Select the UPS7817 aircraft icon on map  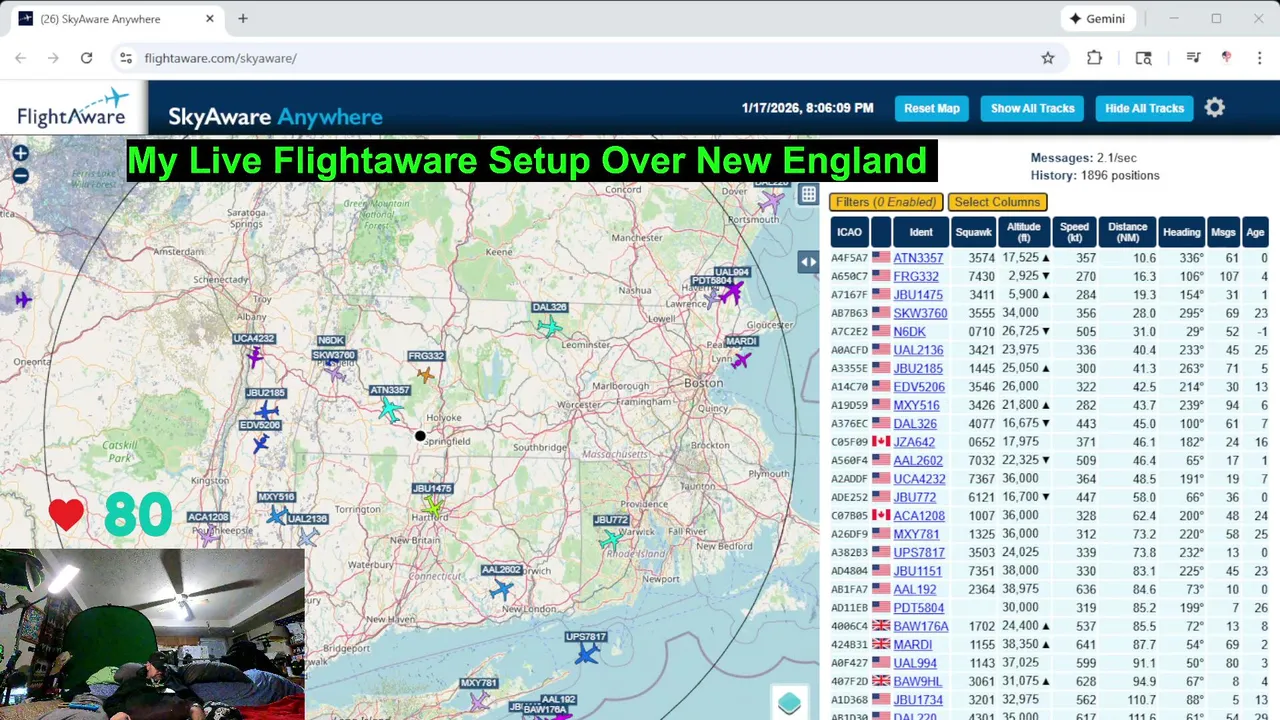tap(587, 654)
